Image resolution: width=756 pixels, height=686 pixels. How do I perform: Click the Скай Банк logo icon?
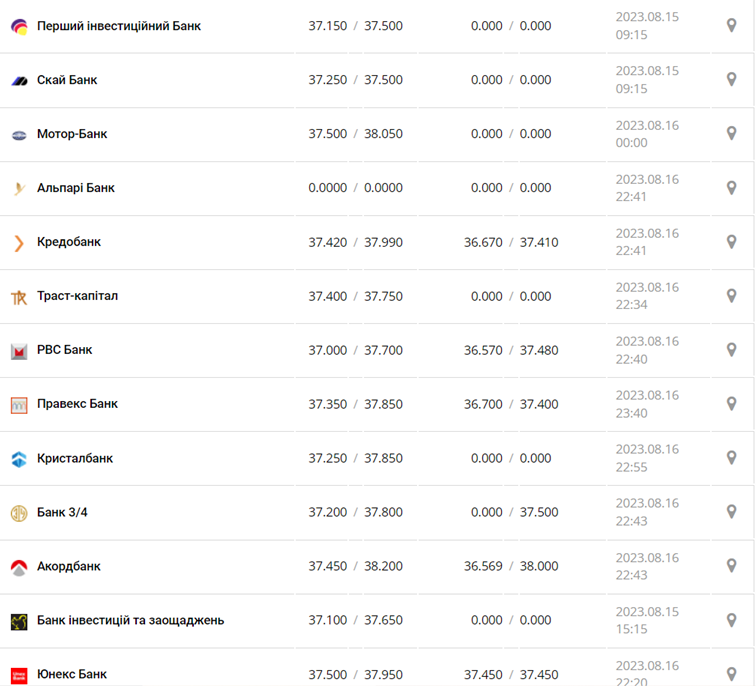pyautogui.click(x=18, y=80)
